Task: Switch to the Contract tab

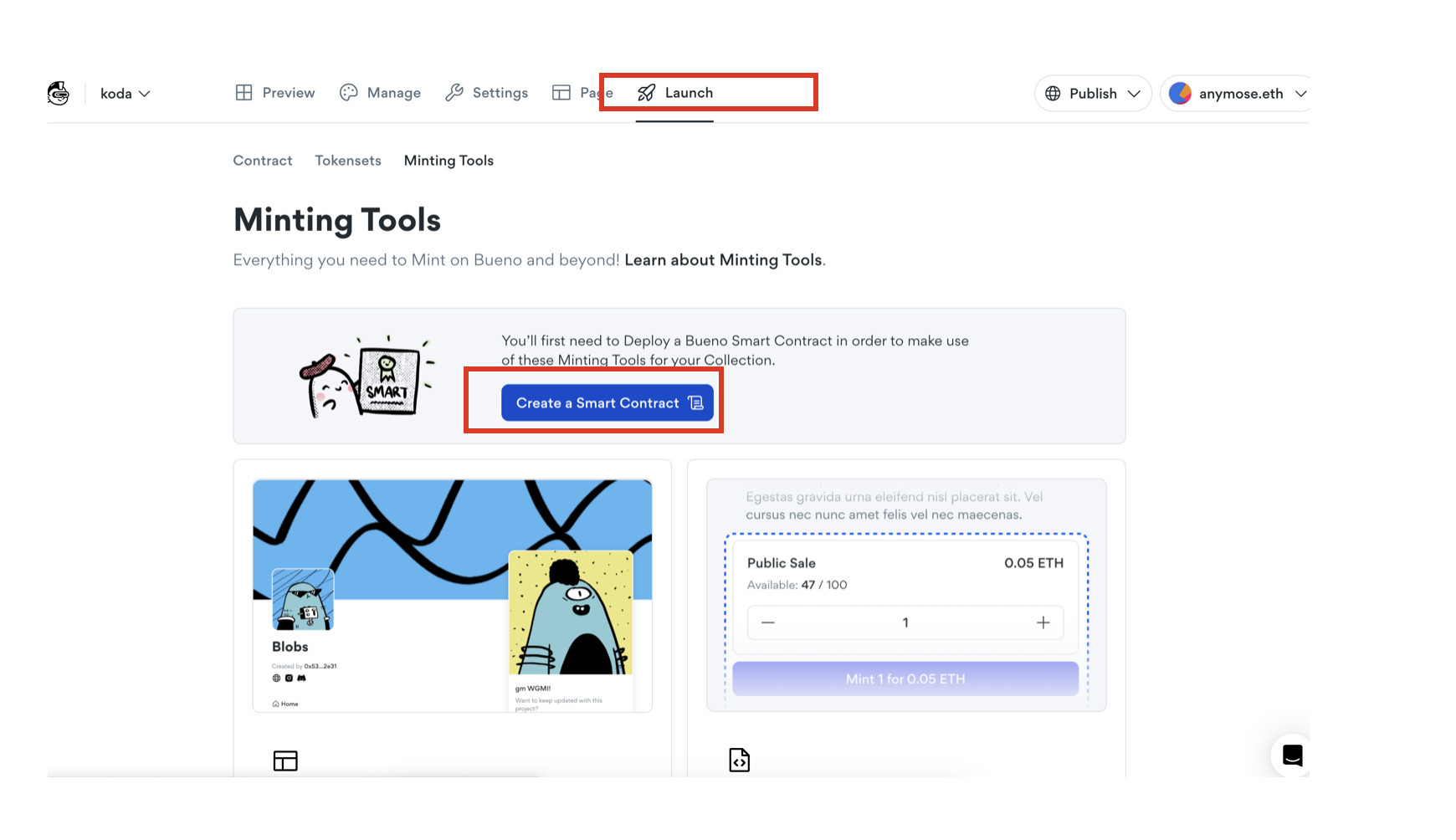Action: click(262, 161)
